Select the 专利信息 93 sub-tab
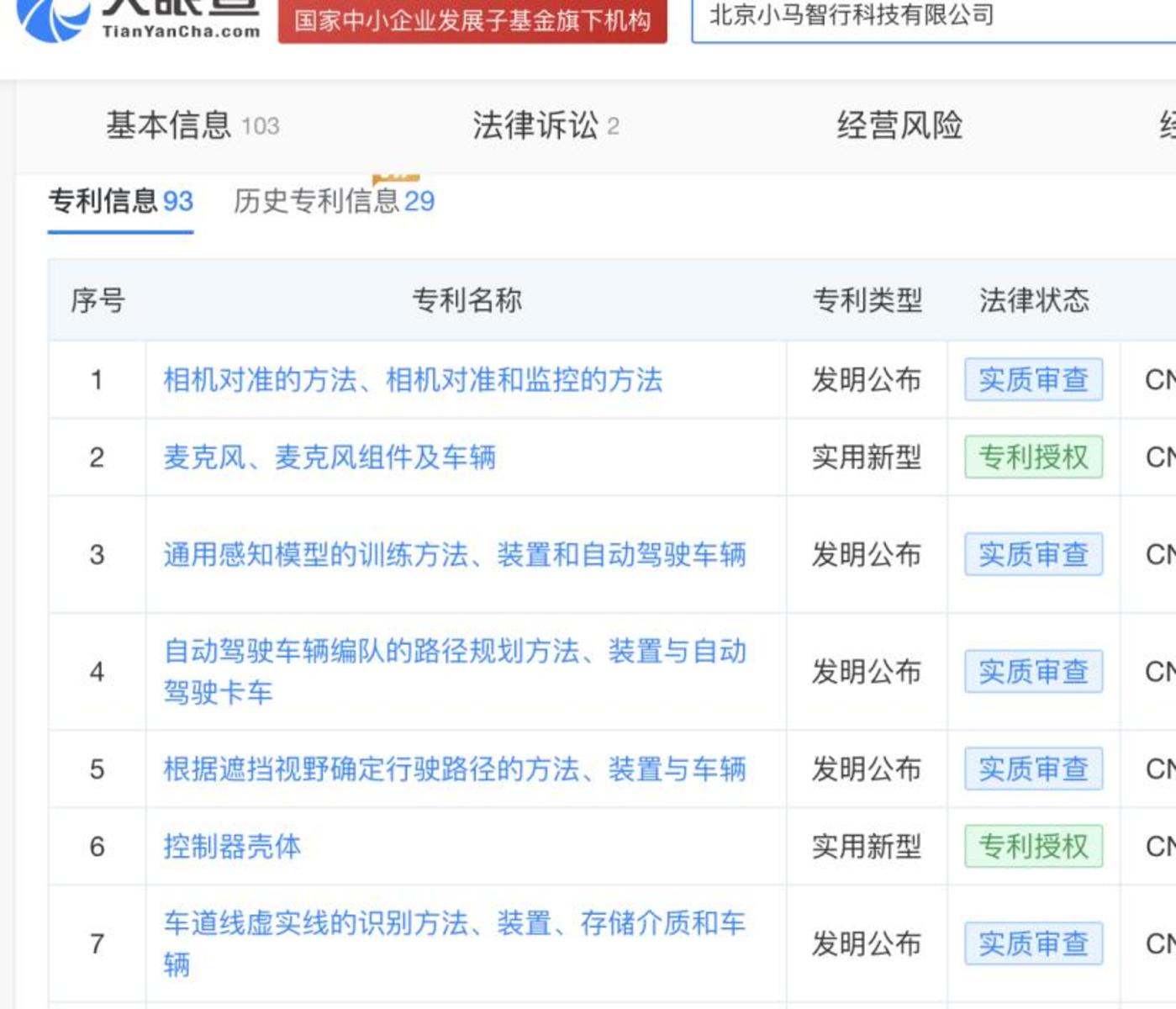Image resolution: width=1176 pixels, height=1009 pixels. point(120,201)
